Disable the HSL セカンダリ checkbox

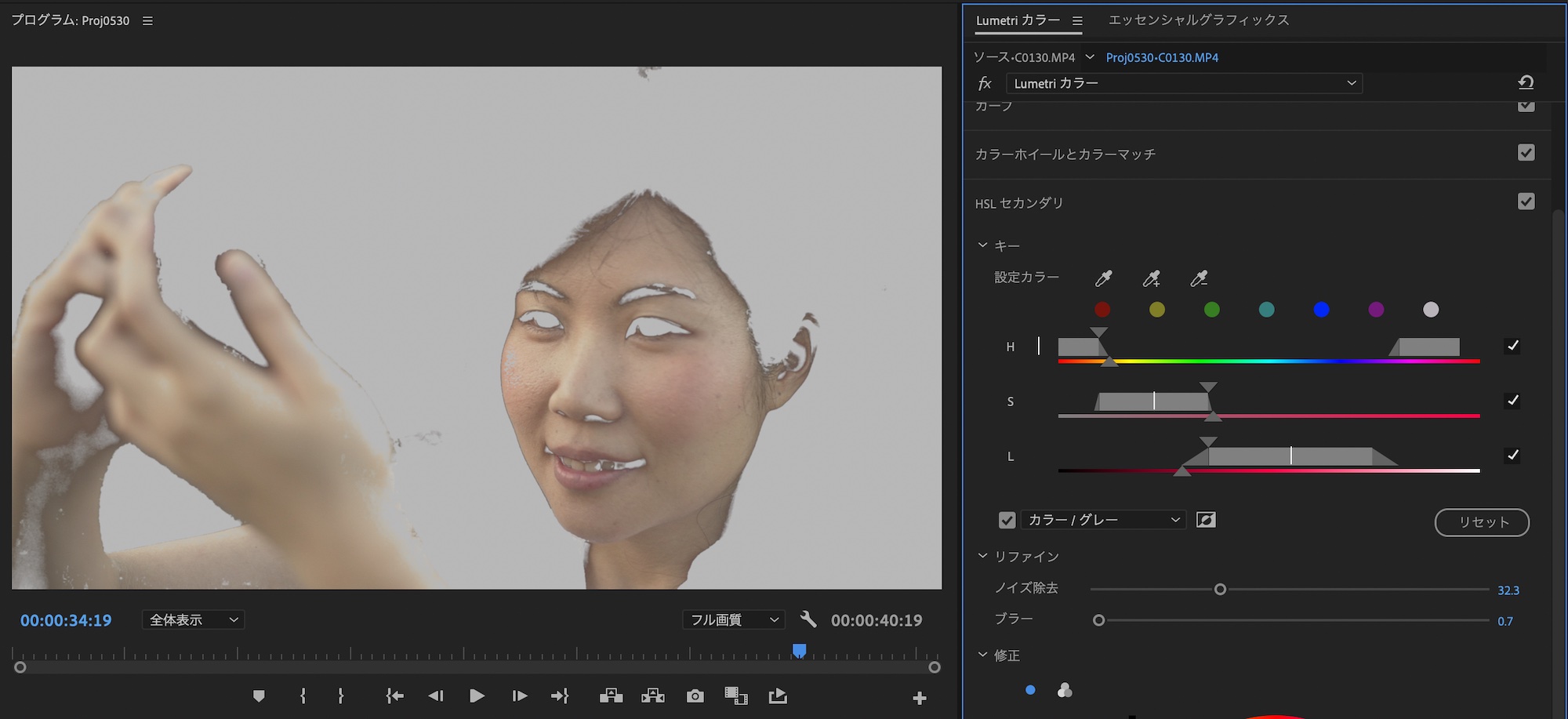(x=1526, y=202)
